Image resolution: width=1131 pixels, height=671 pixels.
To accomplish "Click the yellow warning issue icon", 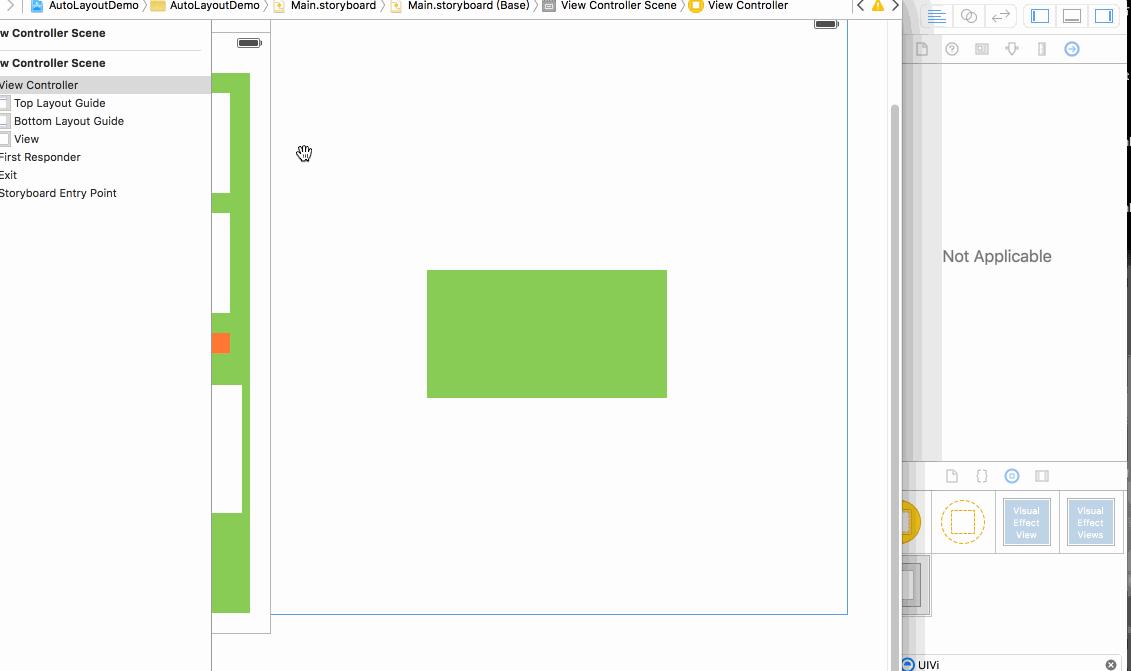I will click(x=878, y=6).
